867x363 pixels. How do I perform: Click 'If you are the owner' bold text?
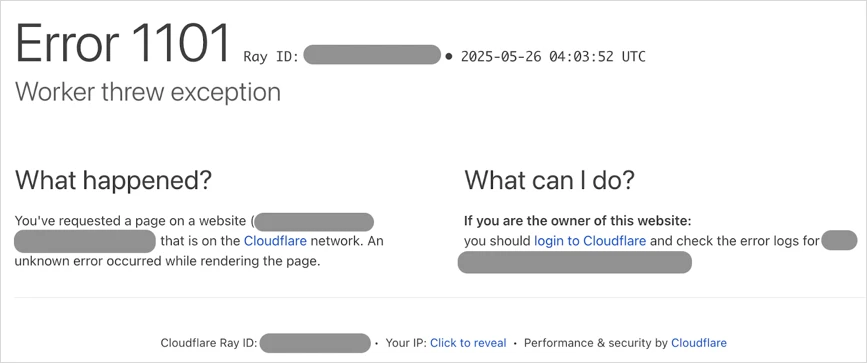pyautogui.click(x=578, y=222)
